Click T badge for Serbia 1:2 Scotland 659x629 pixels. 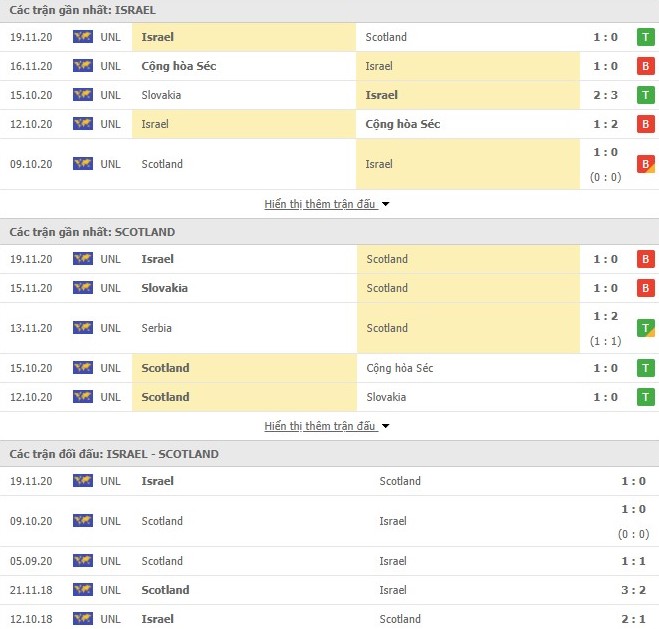pyautogui.click(x=646, y=328)
